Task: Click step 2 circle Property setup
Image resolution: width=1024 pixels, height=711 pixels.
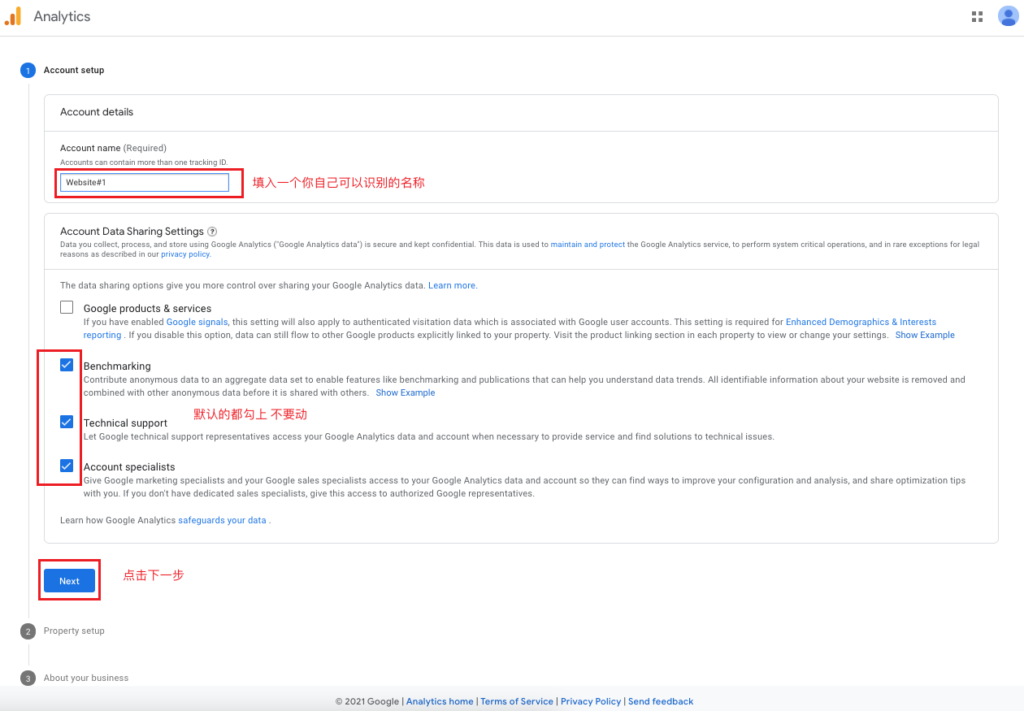Action: pos(28,631)
